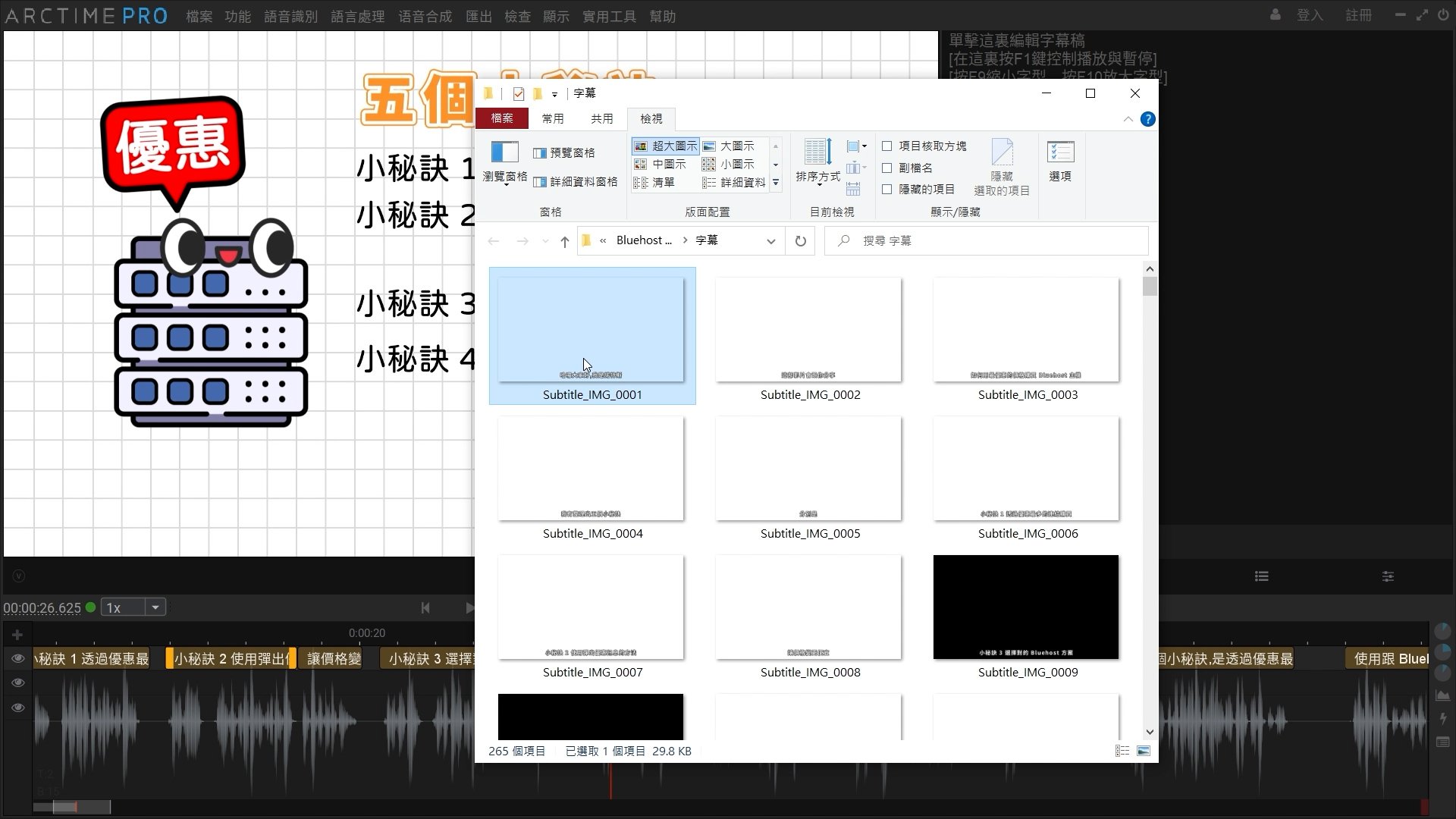Click Bluehost breadcrumb in address bar
1456x819 pixels.
644,240
